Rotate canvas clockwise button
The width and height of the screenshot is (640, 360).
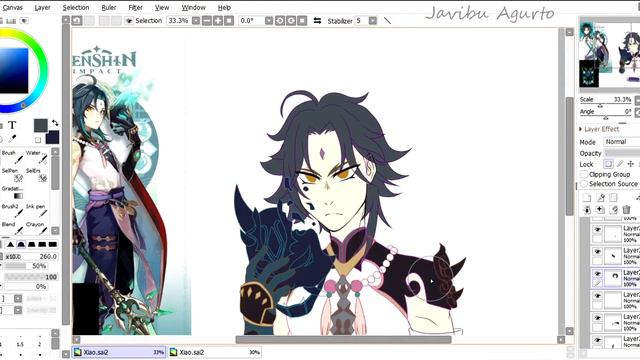pyautogui.click(x=291, y=20)
